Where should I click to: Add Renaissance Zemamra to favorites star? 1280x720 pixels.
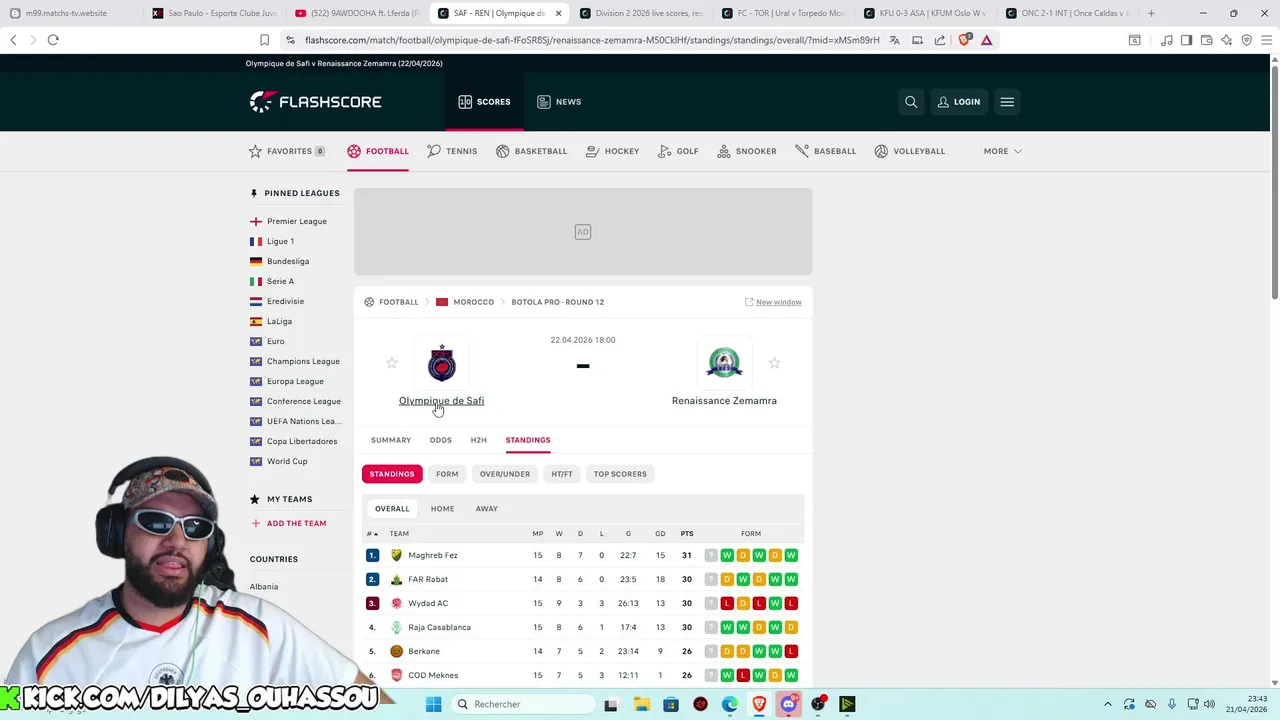774,363
